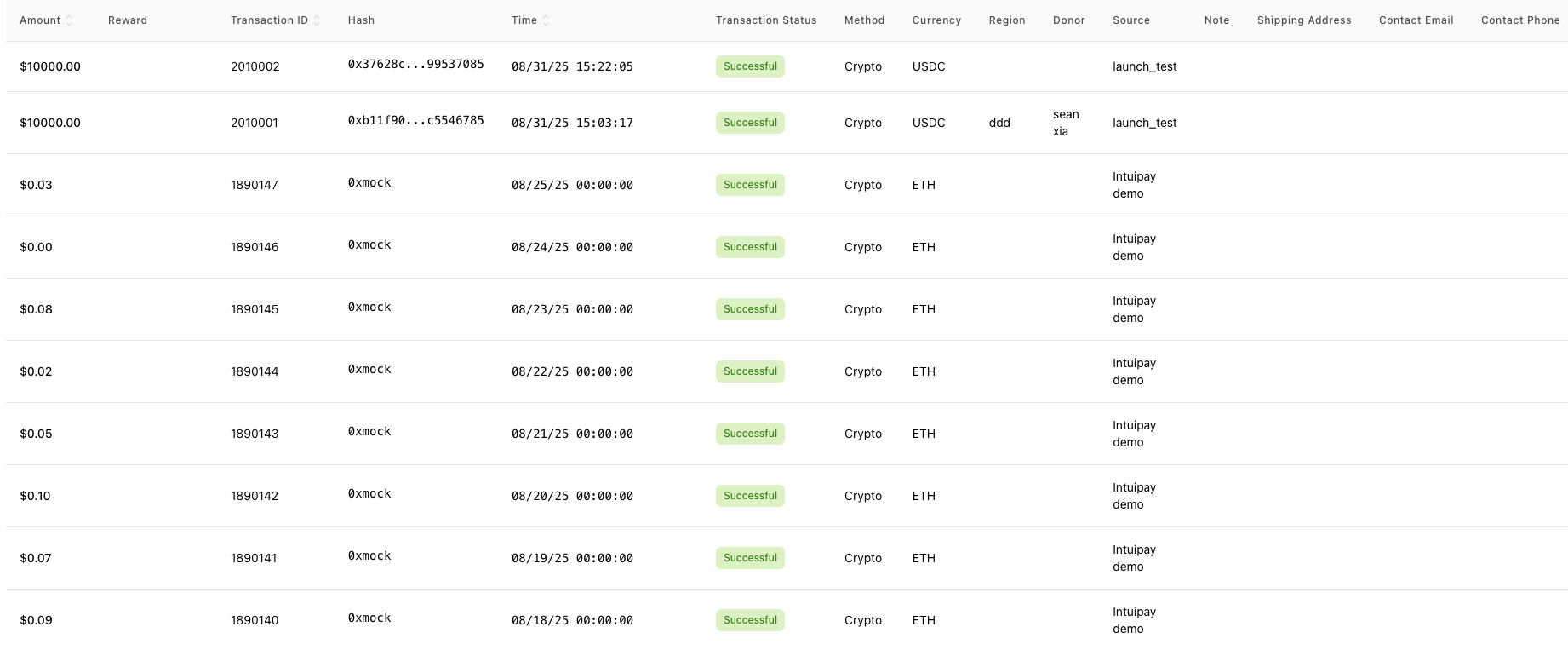1568x650 pixels.
Task: Click the Transaction ID sort arrows
Action: (317, 20)
